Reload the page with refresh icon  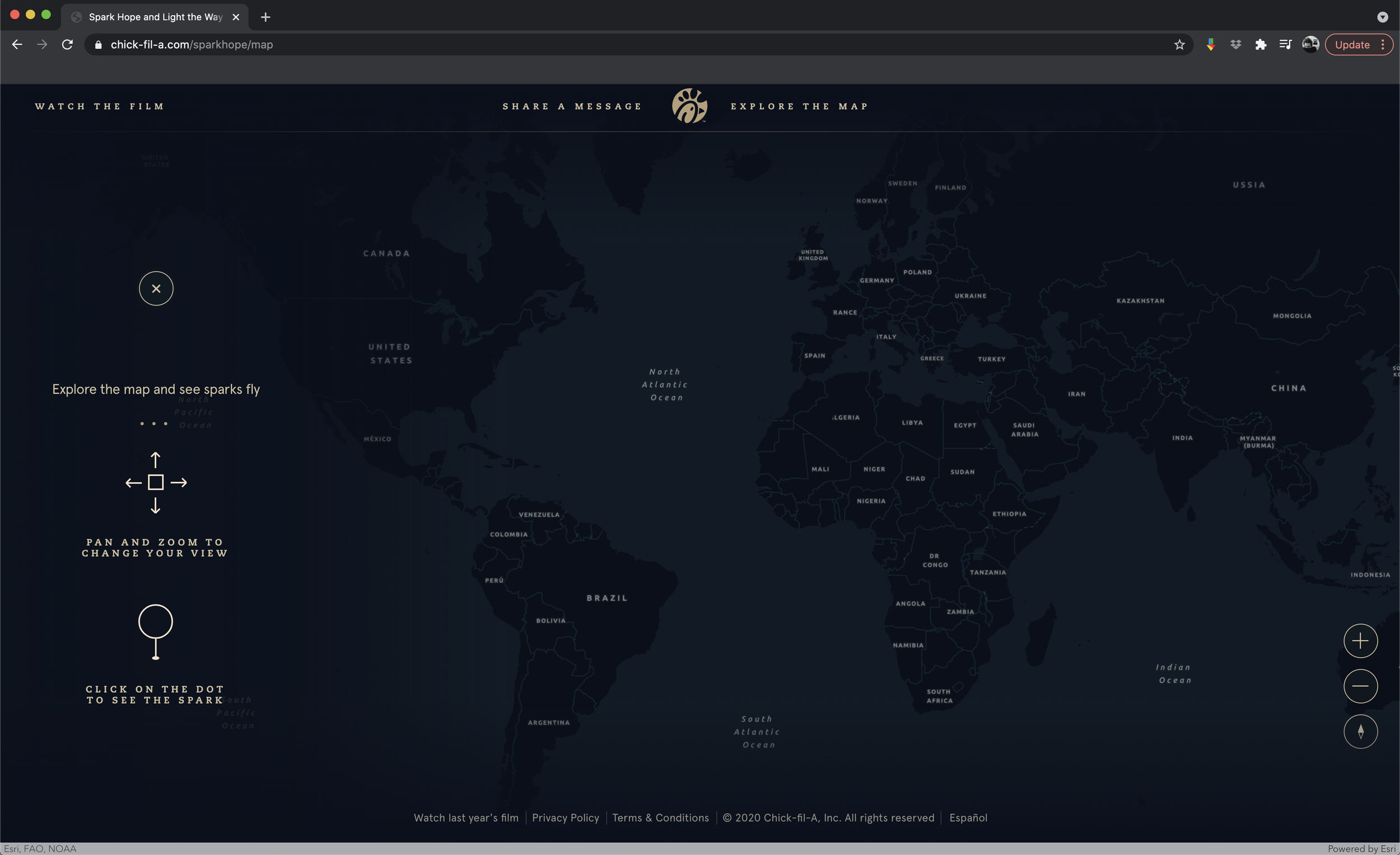click(x=67, y=44)
